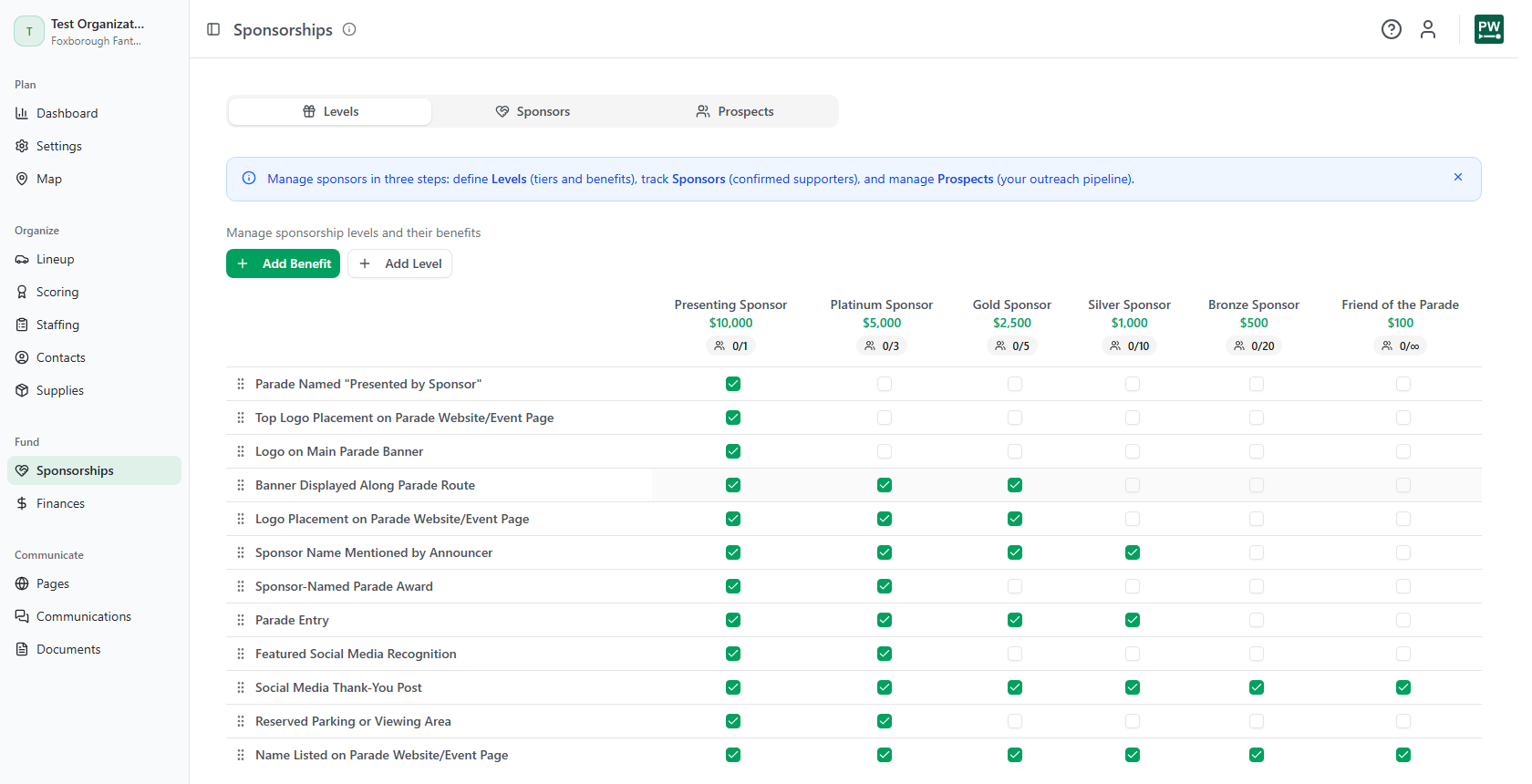Uncheck Presenting Sponsor for Parade Named benefit
This screenshot has height=784, width=1532.
(x=733, y=384)
